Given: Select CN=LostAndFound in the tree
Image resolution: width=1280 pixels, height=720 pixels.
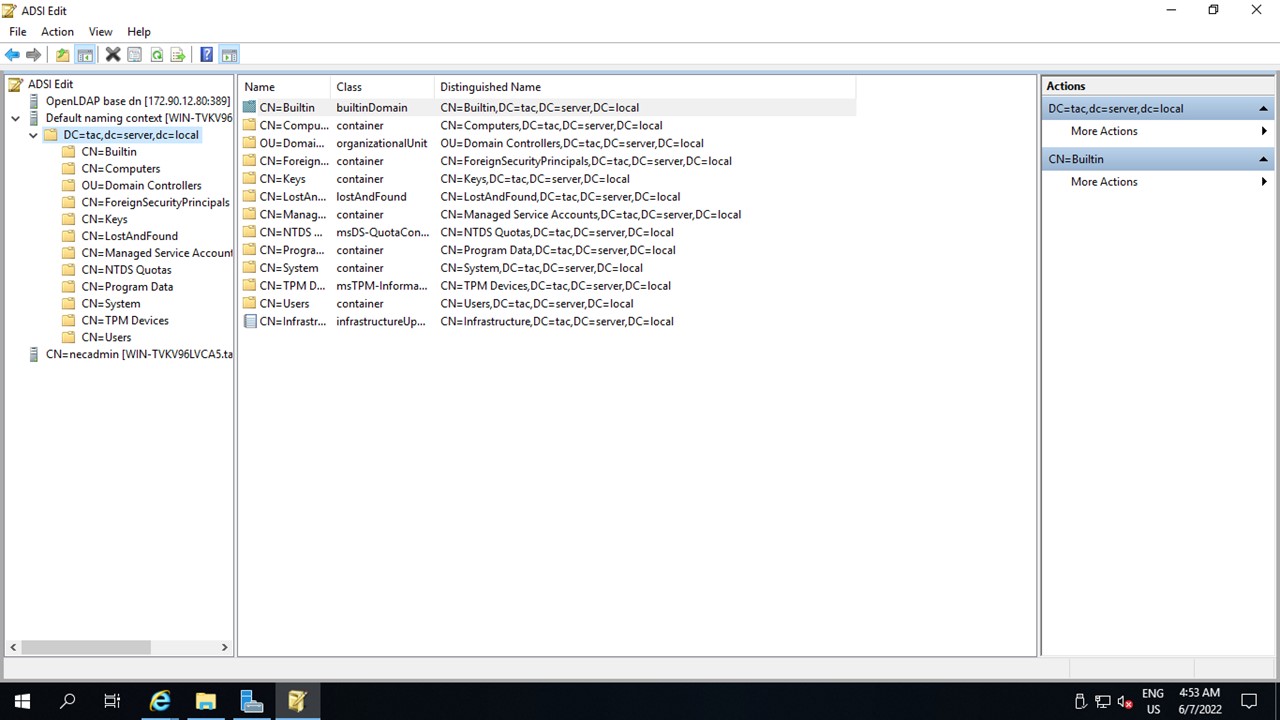Looking at the screenshot, I should point(129,236).
